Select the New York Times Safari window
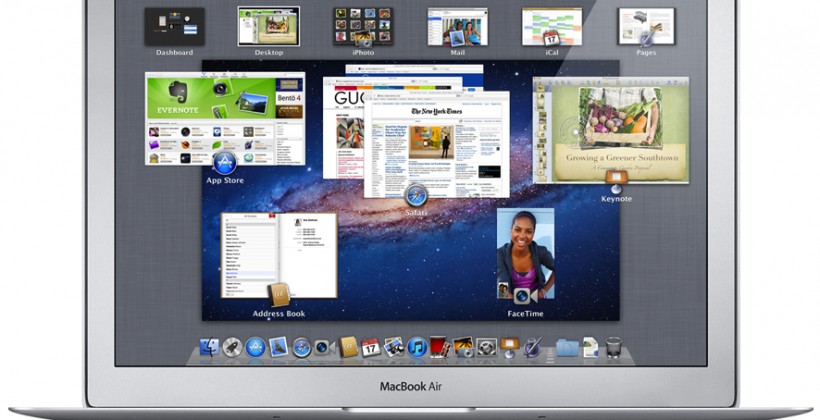 (437, 144)
